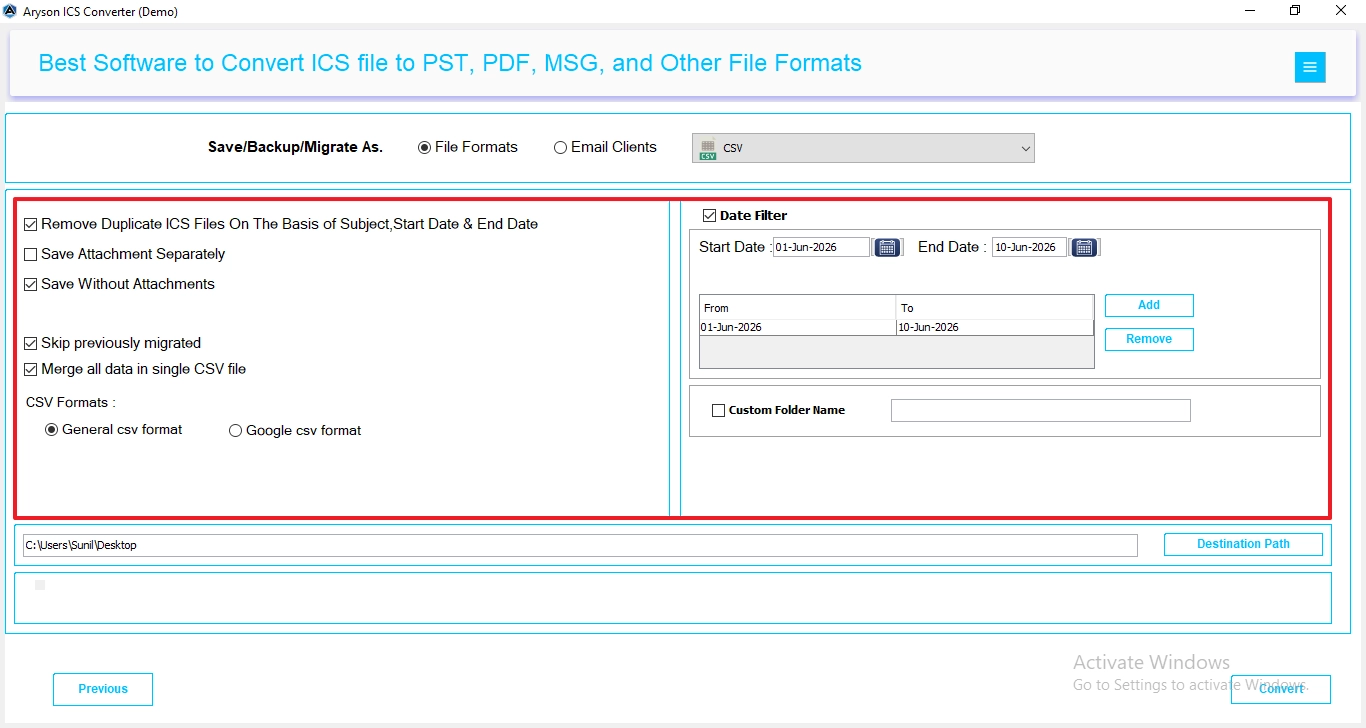Remove the selected date range
The height and width of the screenshot is (728, 1366).
[1149, 339]
